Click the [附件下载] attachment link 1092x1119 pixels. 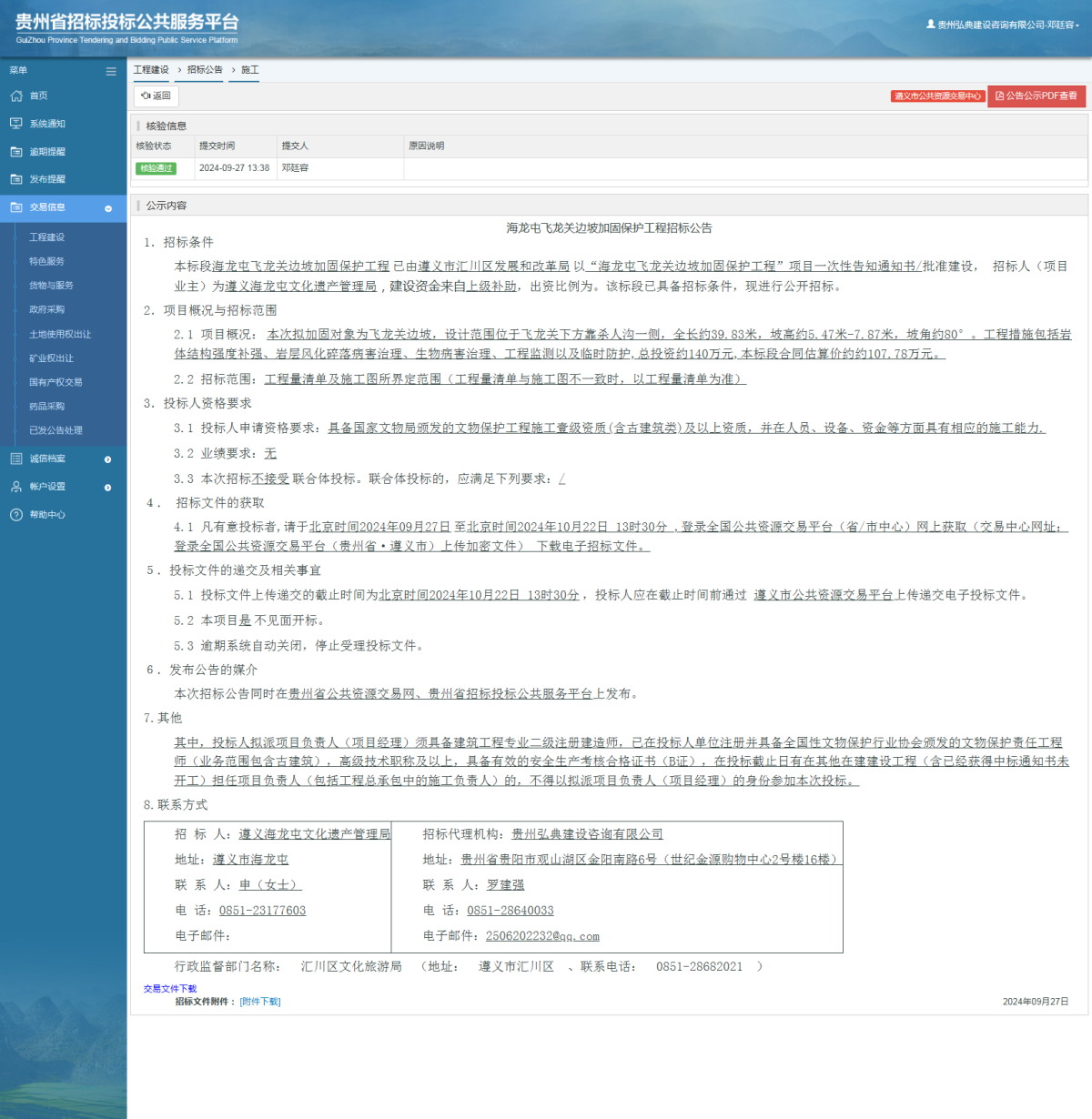(260, 1002)
